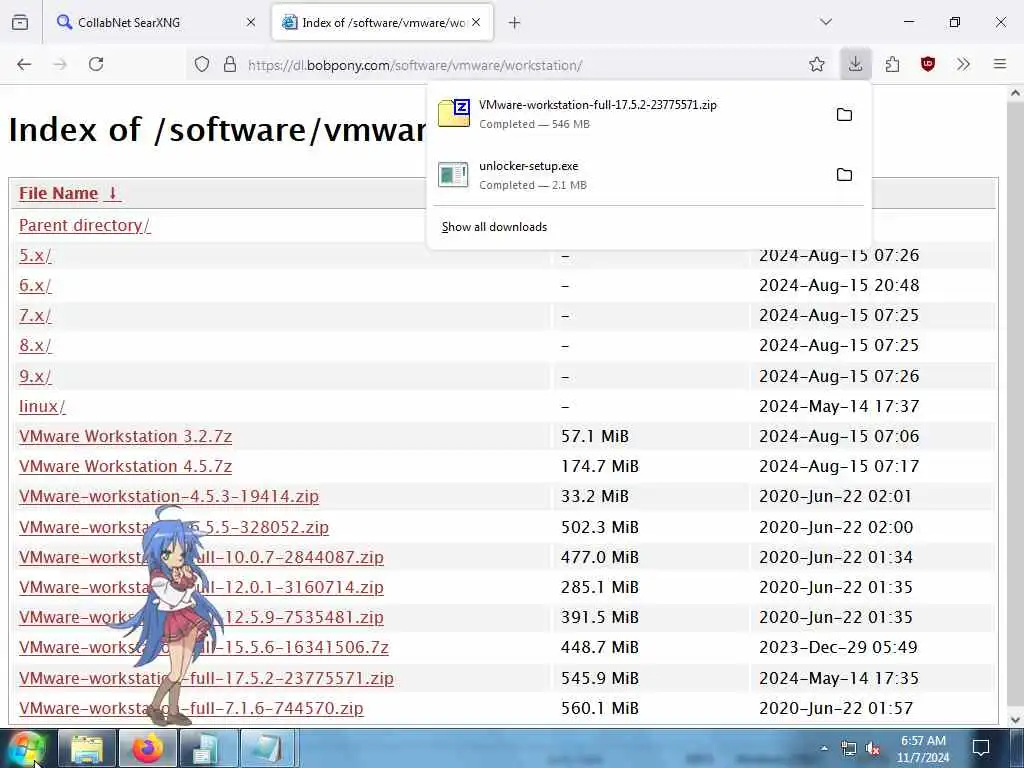Open the network tray icon
This screenshot has height=768, width=1024.
[x=848, y=749]
